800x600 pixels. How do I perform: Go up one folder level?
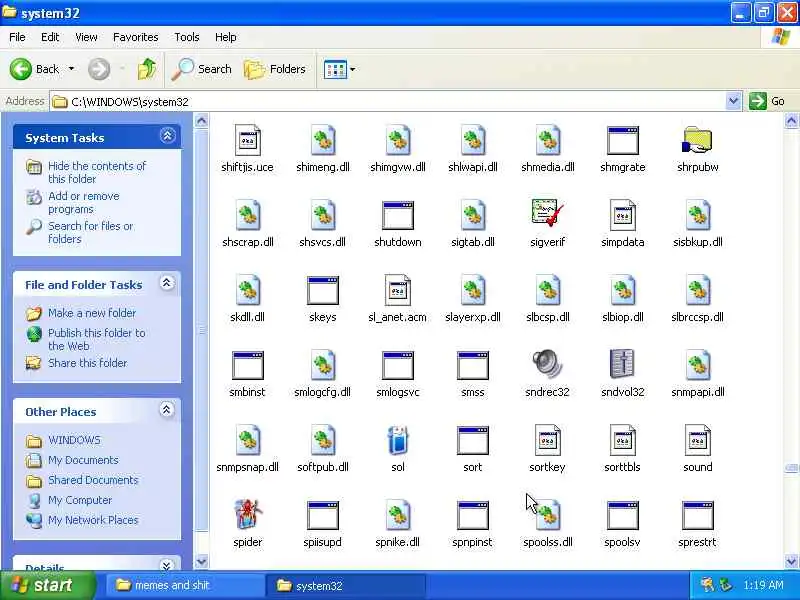point(146,69)
